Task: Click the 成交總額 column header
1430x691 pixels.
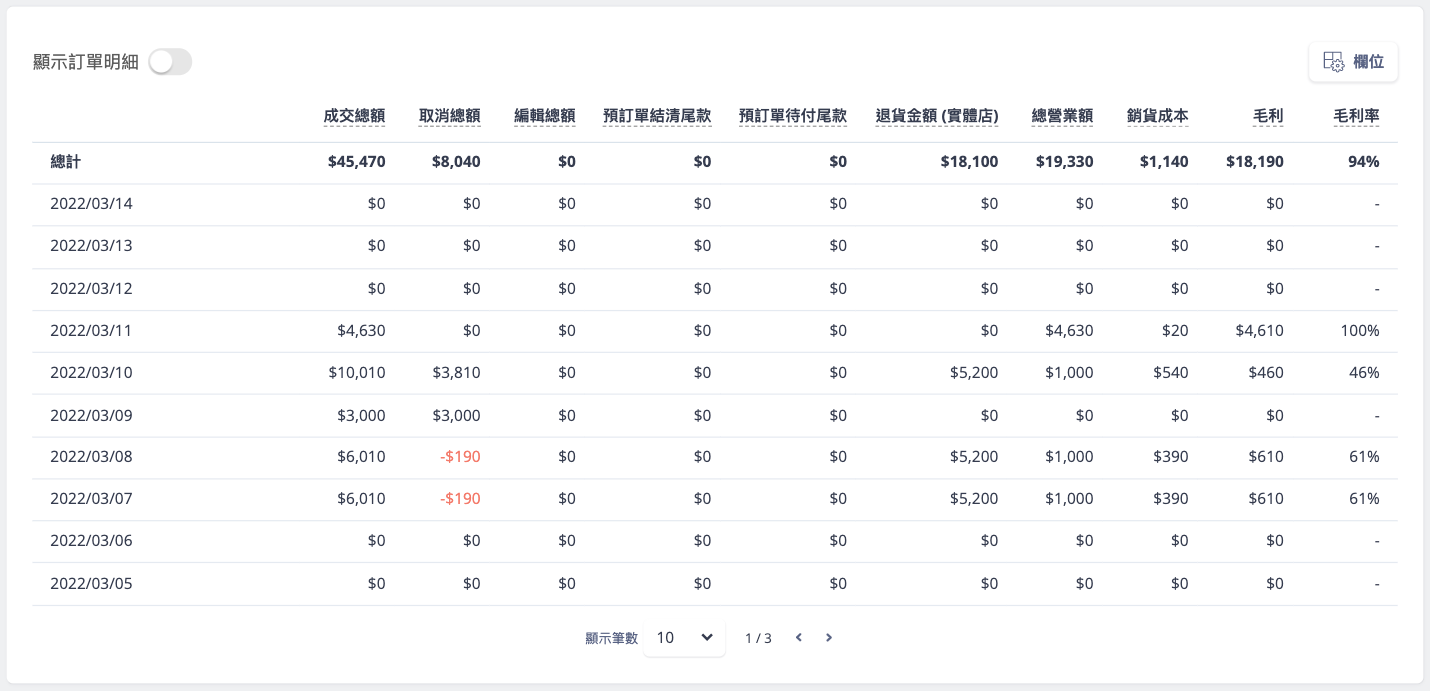Action: (x=354, y=115)
